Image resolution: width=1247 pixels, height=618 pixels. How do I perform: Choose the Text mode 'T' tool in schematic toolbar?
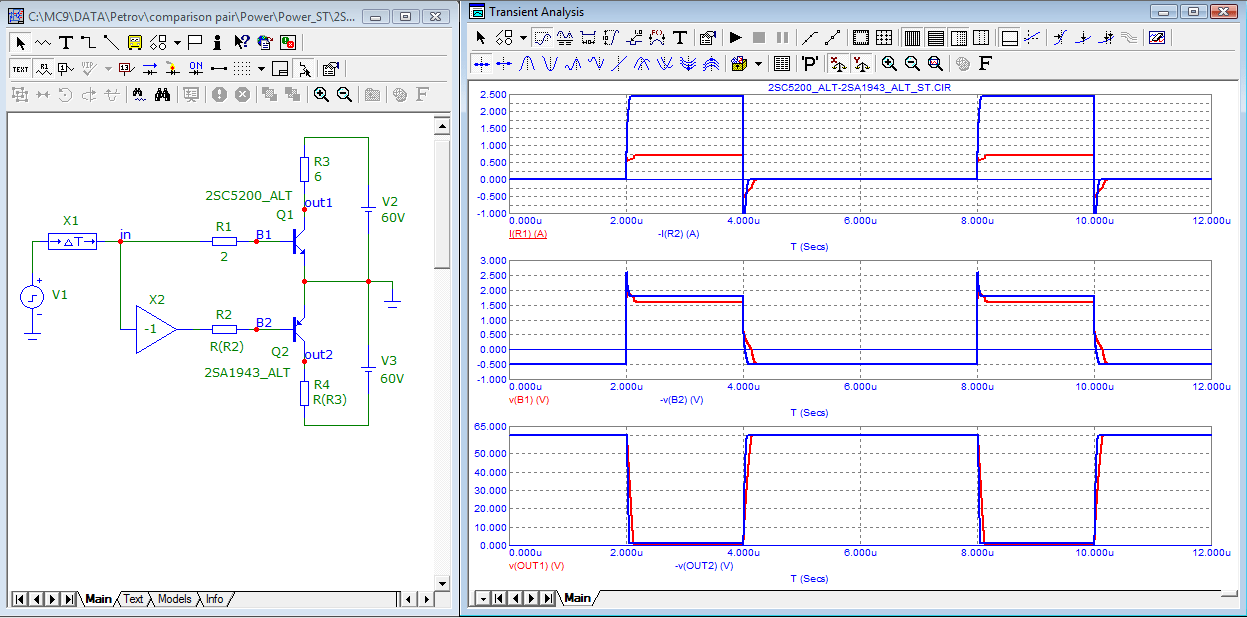pyautogui.click(x=66, y=43)
